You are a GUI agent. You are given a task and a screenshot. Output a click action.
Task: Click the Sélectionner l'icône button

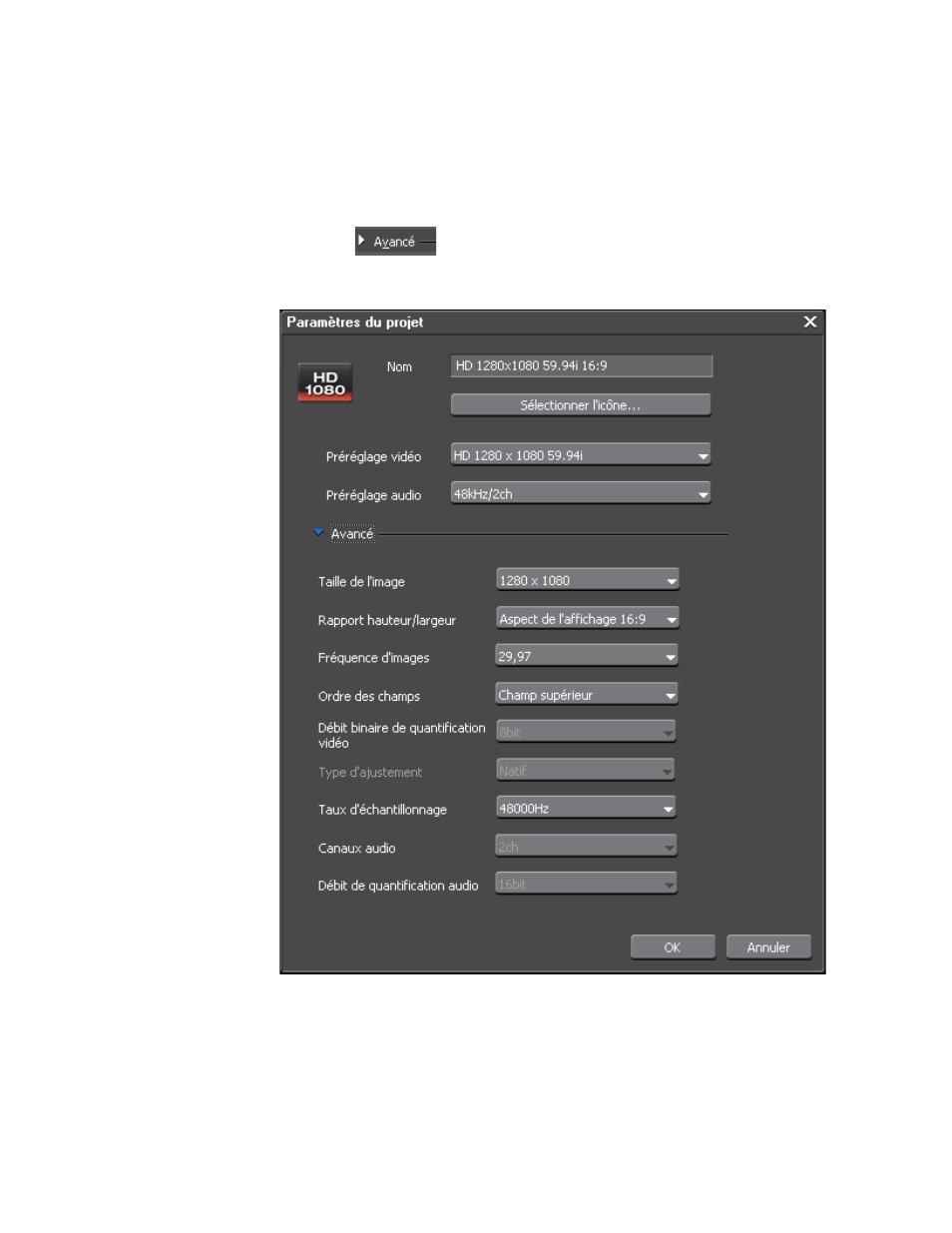click(581, 405)
